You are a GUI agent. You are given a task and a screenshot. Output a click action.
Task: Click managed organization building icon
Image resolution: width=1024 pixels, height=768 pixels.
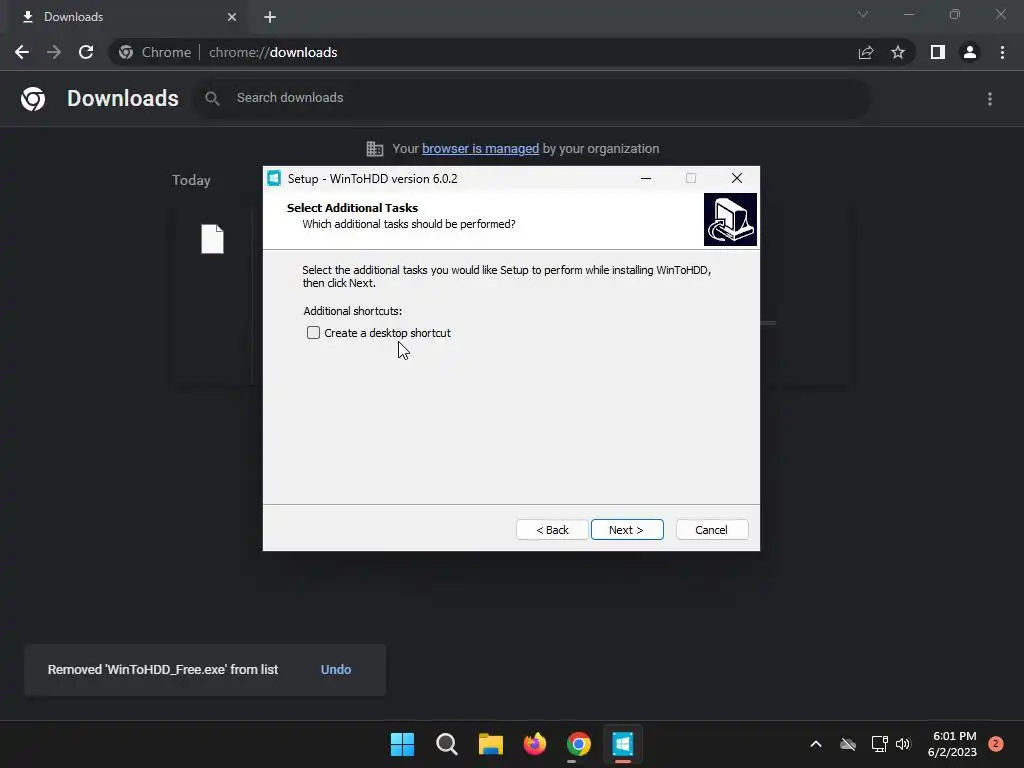click(x=375, y=149)
